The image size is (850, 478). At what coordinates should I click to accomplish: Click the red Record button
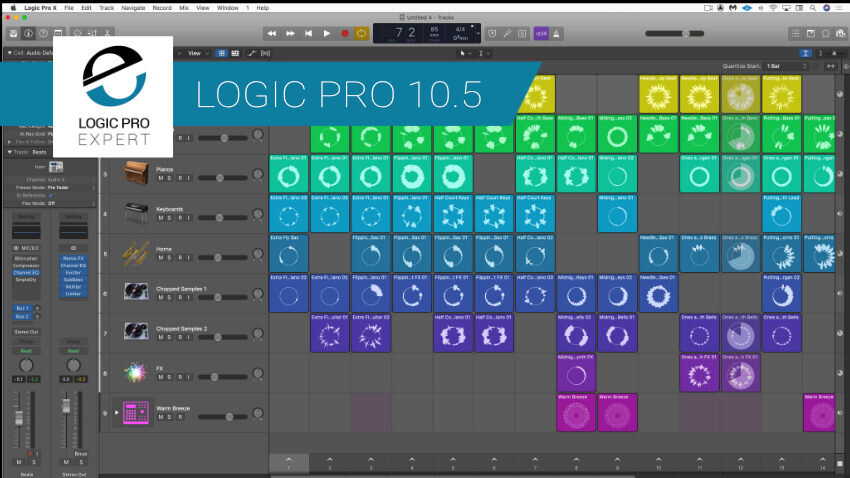pyautogui.click(x=344, y=34)
